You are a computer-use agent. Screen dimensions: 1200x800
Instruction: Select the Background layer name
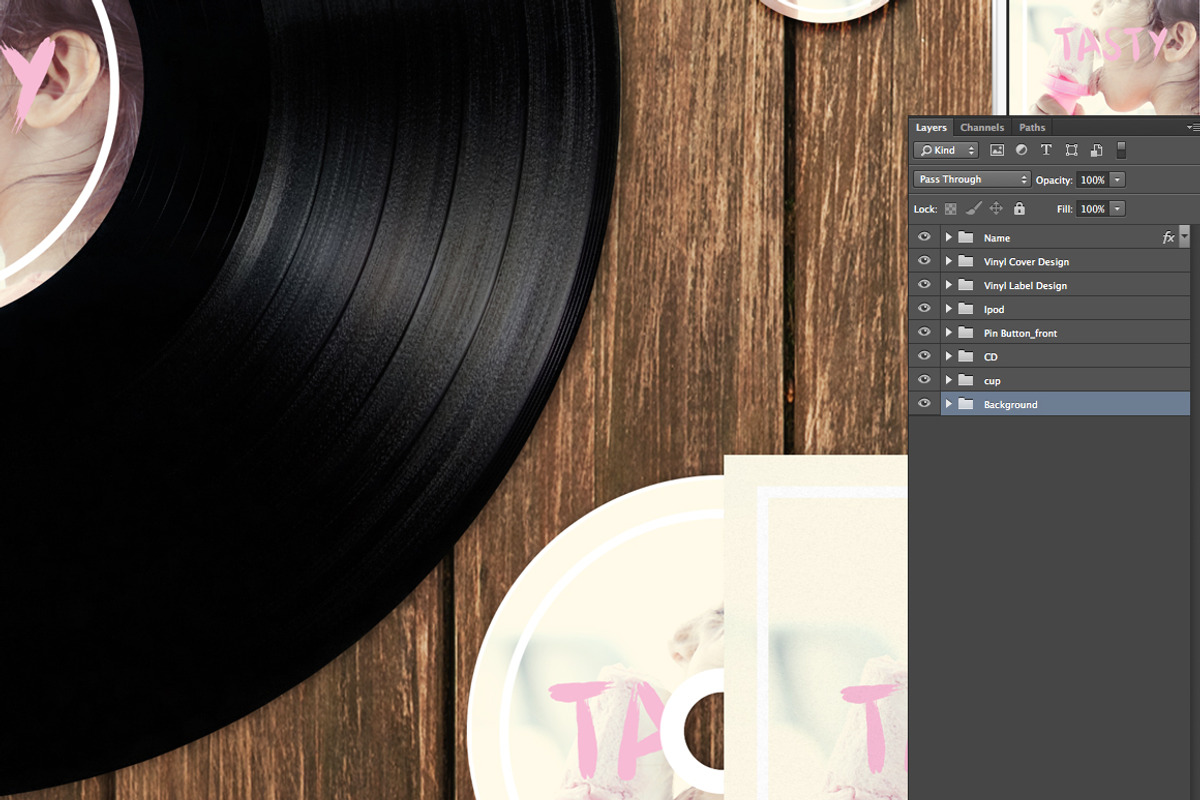[x=1010, y=405]
